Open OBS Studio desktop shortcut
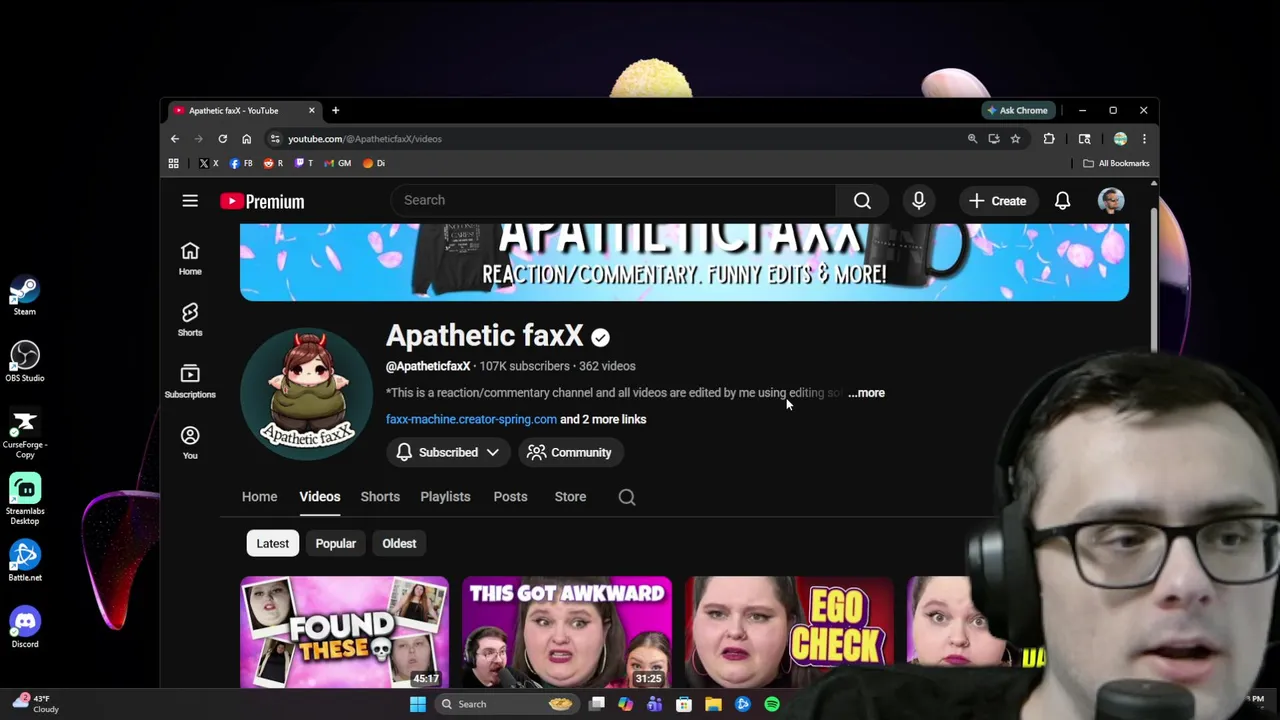This screenshot has width=1280, height=720. (x=25, y=362)
